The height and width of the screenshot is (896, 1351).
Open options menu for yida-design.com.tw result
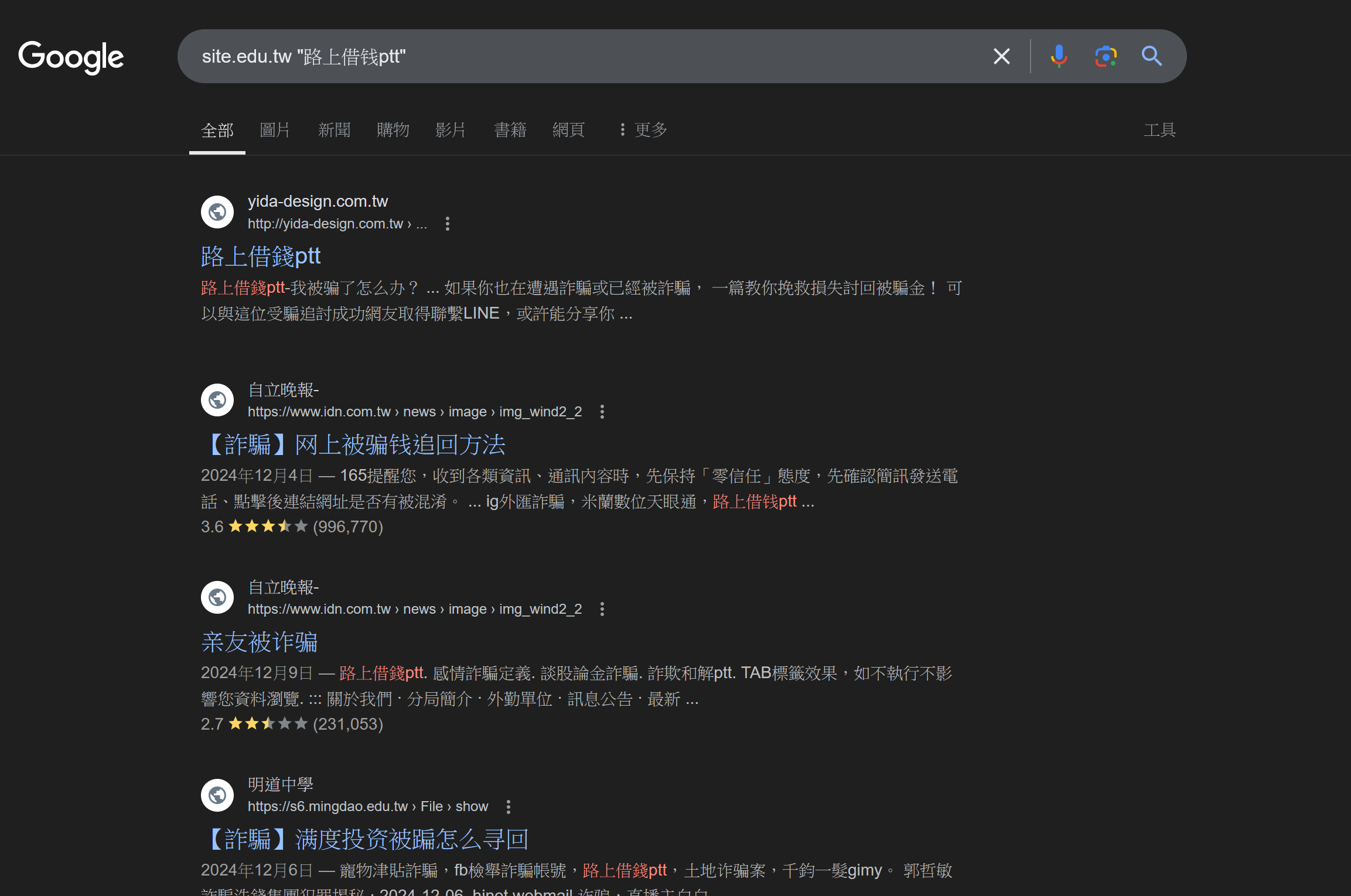pos(448,224)
